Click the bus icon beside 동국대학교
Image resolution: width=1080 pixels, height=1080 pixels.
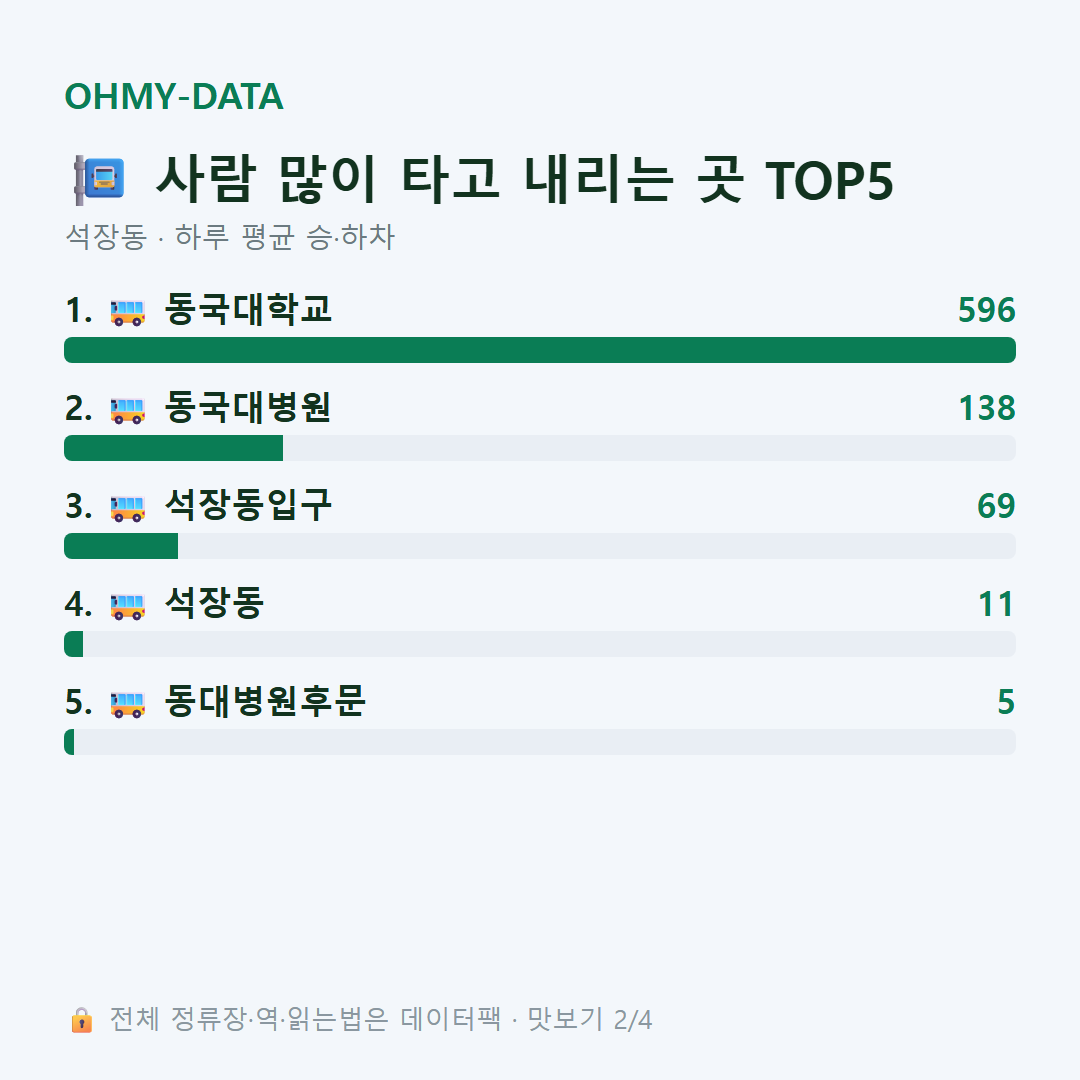click(127, 312)
